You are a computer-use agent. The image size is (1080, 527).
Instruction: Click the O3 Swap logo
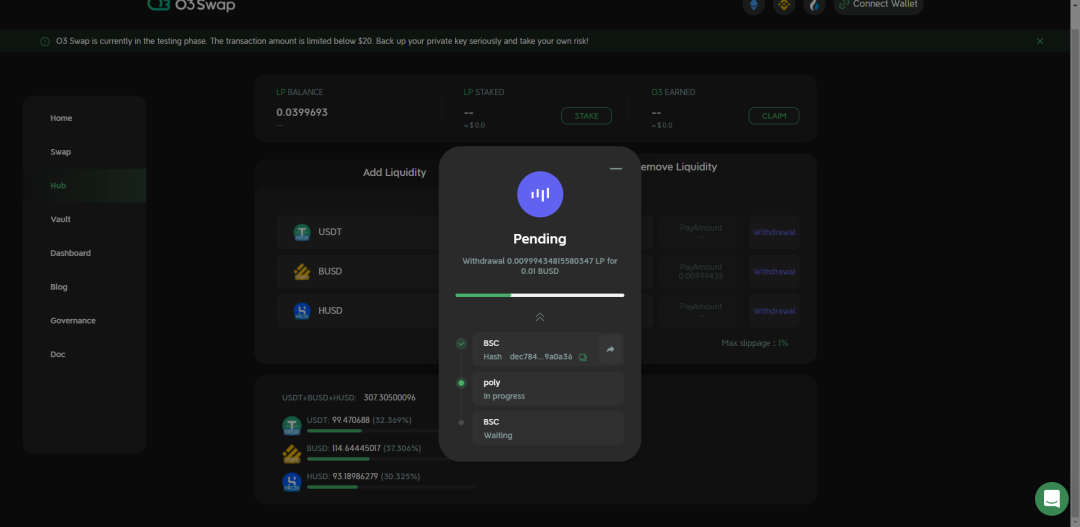pos(191,6)
